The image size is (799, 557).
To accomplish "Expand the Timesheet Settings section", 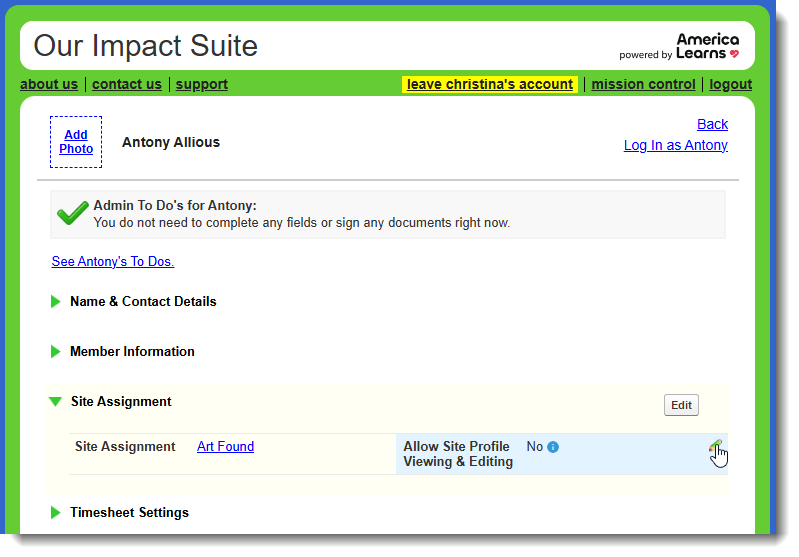I will [x=56, y=513].
